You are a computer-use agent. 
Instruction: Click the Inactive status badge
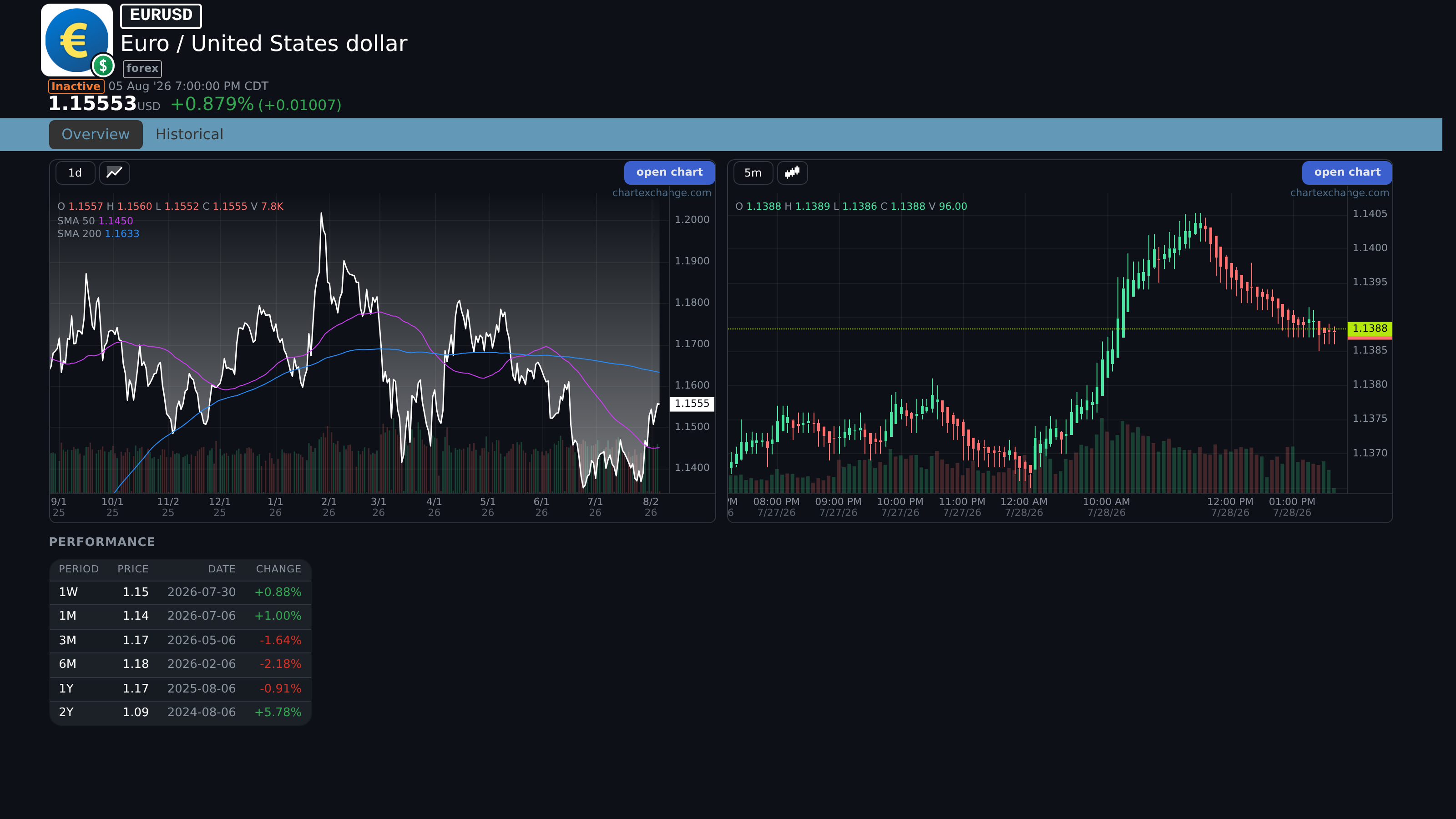point(76,86)
